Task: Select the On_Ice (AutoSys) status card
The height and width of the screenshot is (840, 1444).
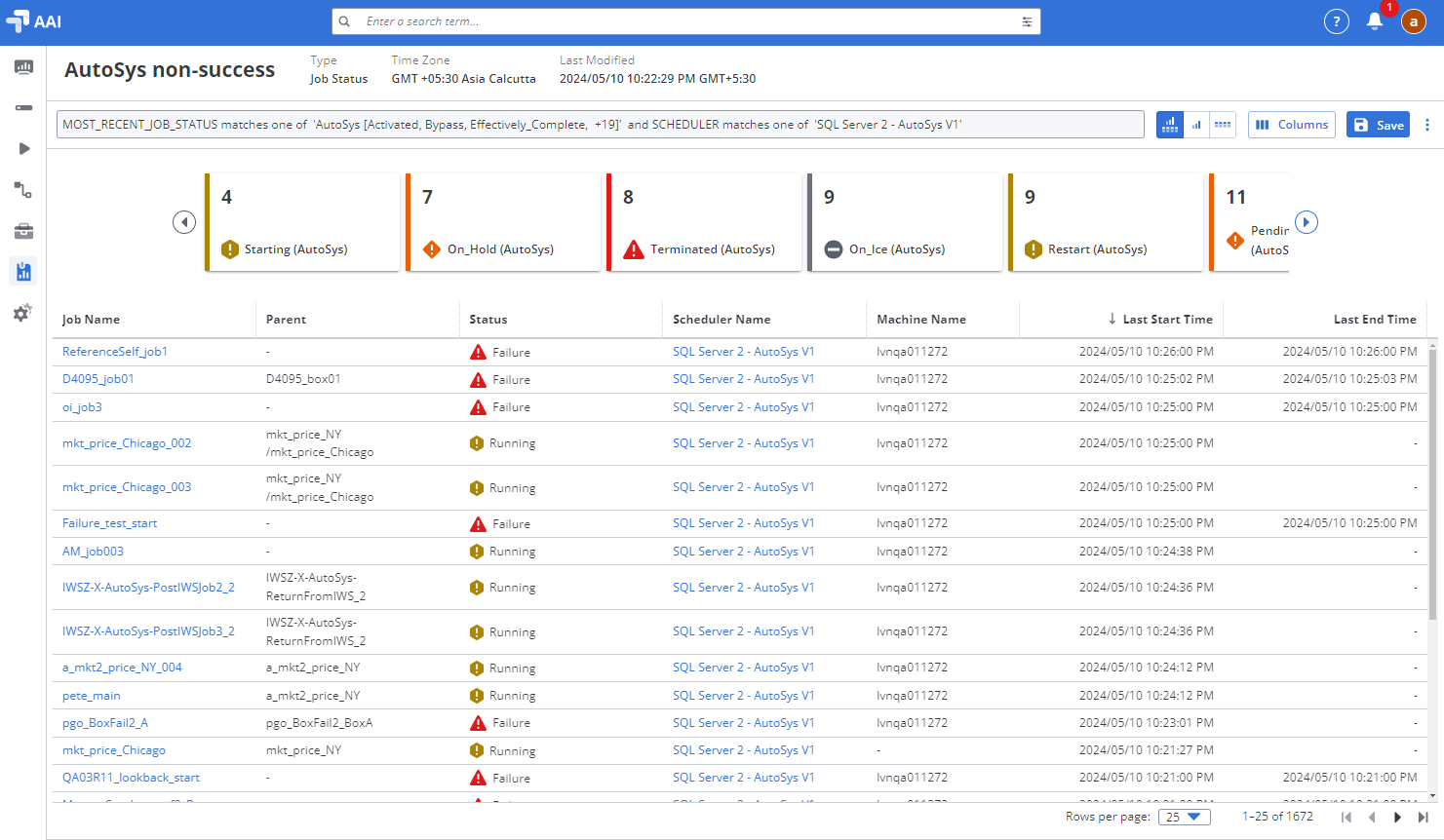Action: click(905, 222)
